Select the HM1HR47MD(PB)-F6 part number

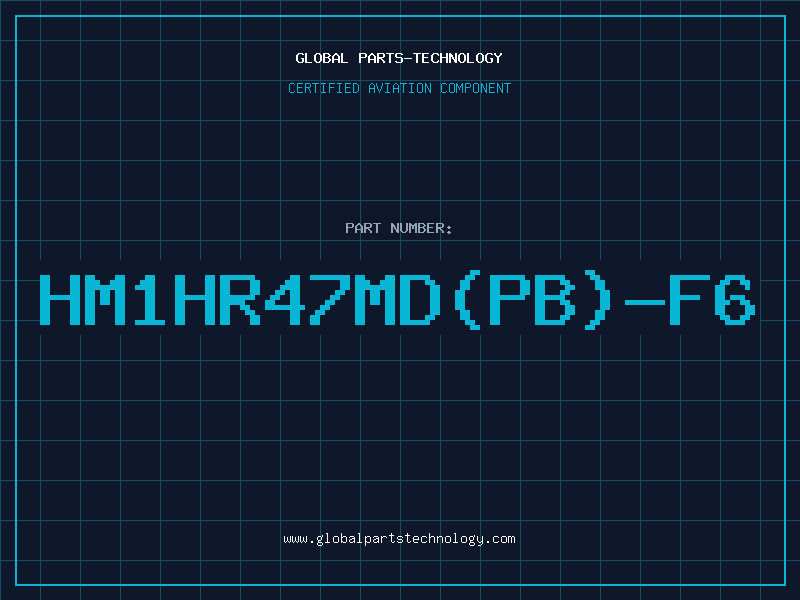pos(397,300)
